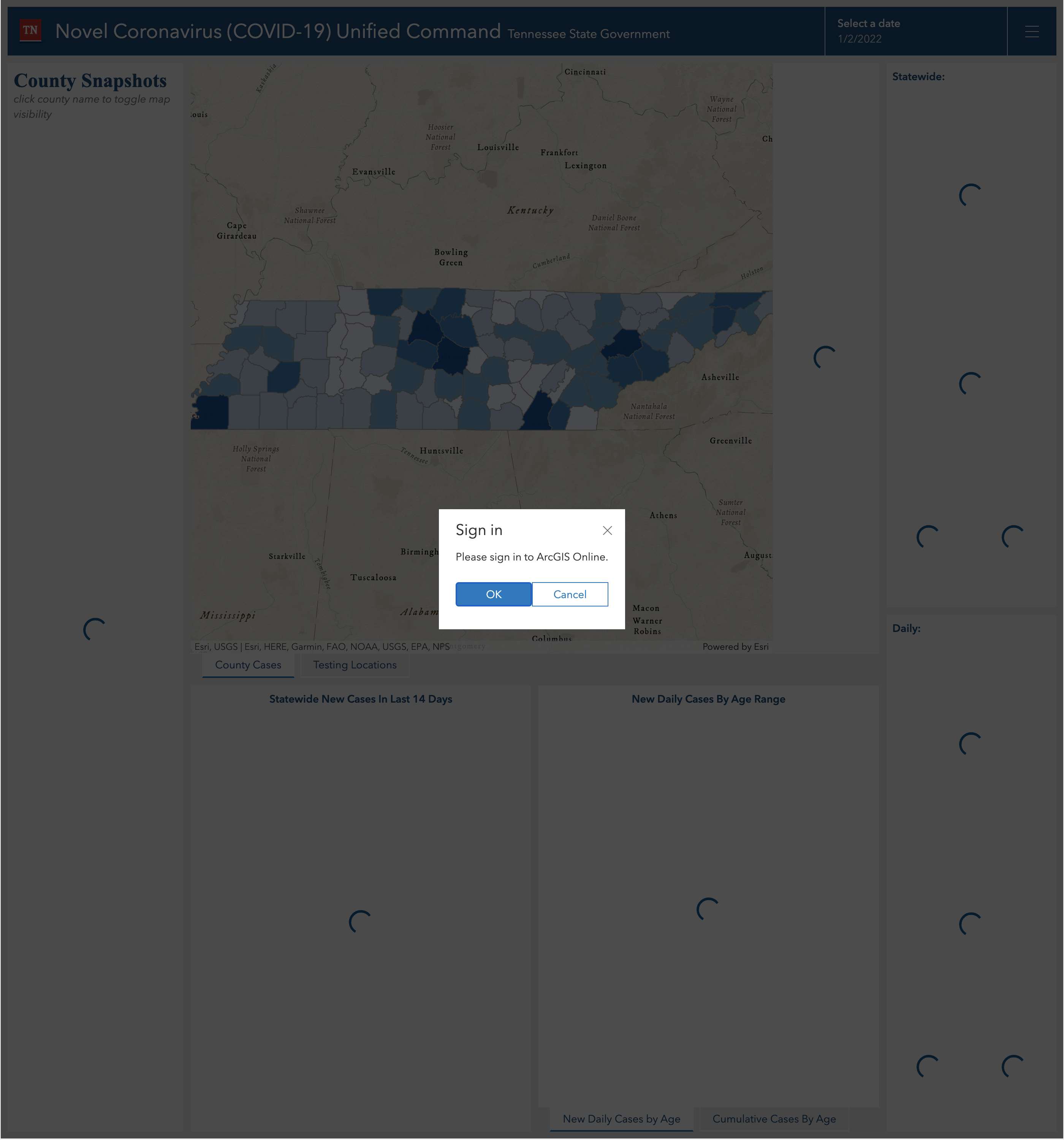Open the hamburger menu in header
Screen dimensions: 1064x1140
(x=1031, y=32)
